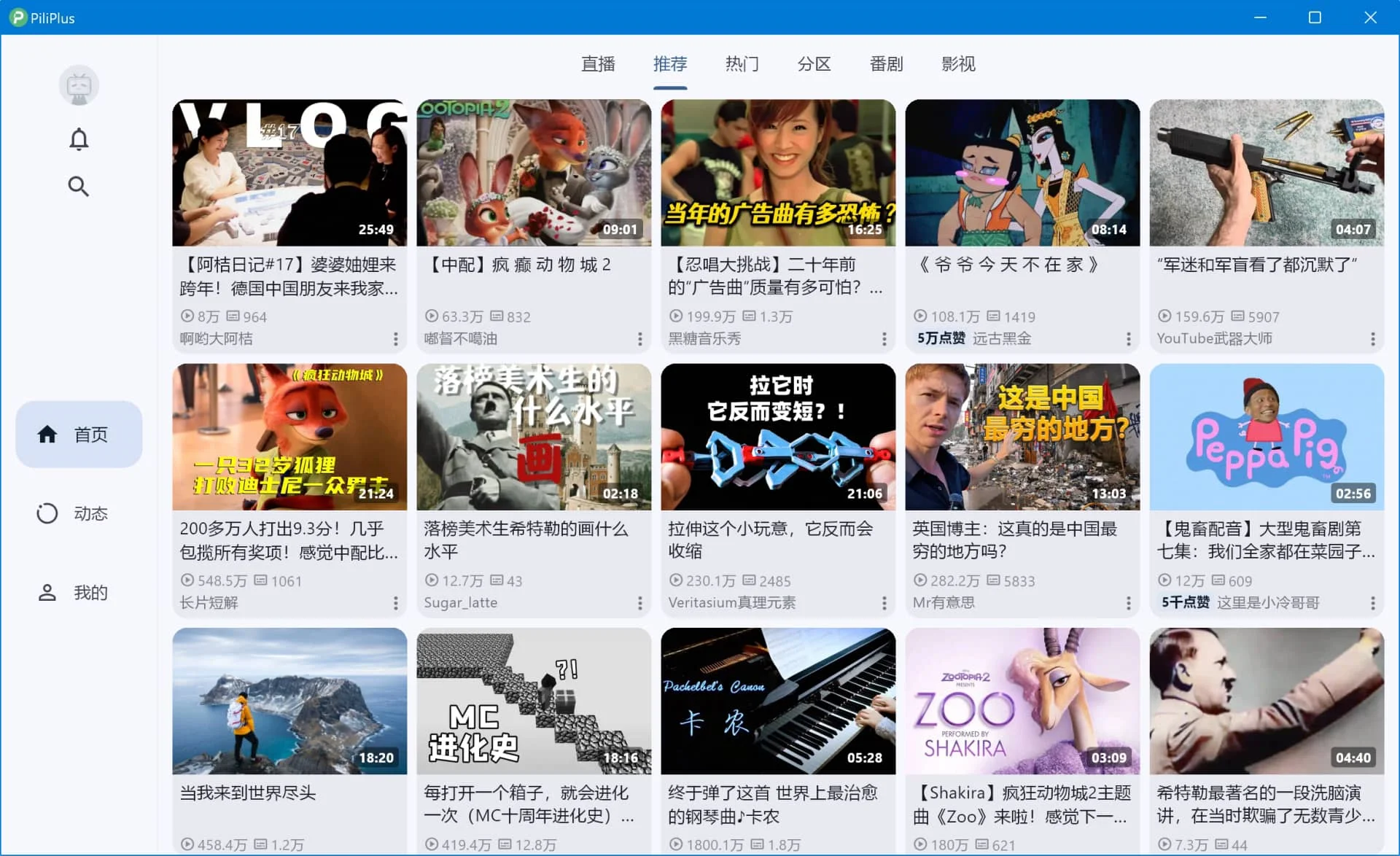Open more menu on 爷爷今天不在家 card
Screen dimensions: 1400x856
click(1128, 339)
